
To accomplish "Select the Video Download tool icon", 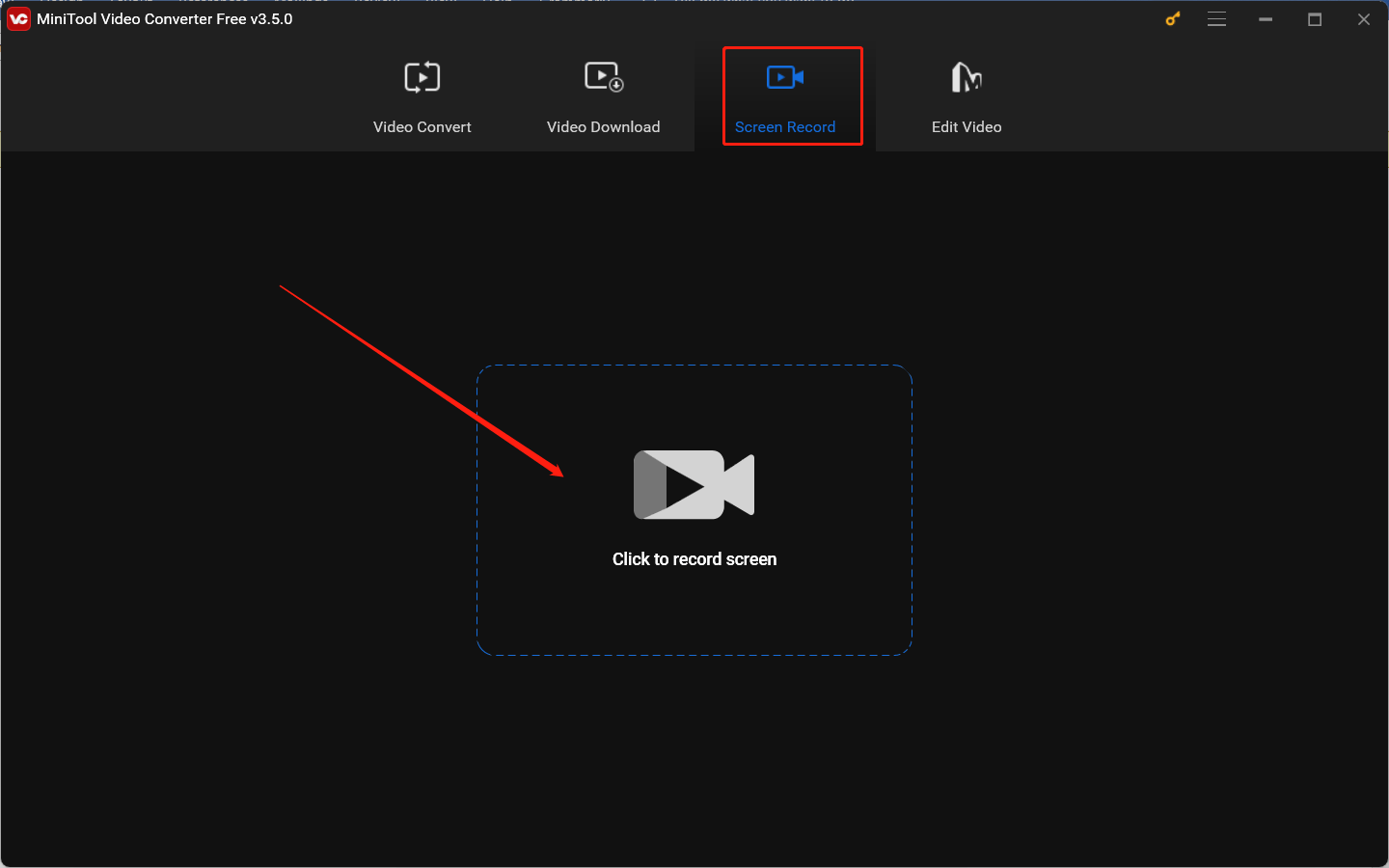I will [x=603, y=76].
